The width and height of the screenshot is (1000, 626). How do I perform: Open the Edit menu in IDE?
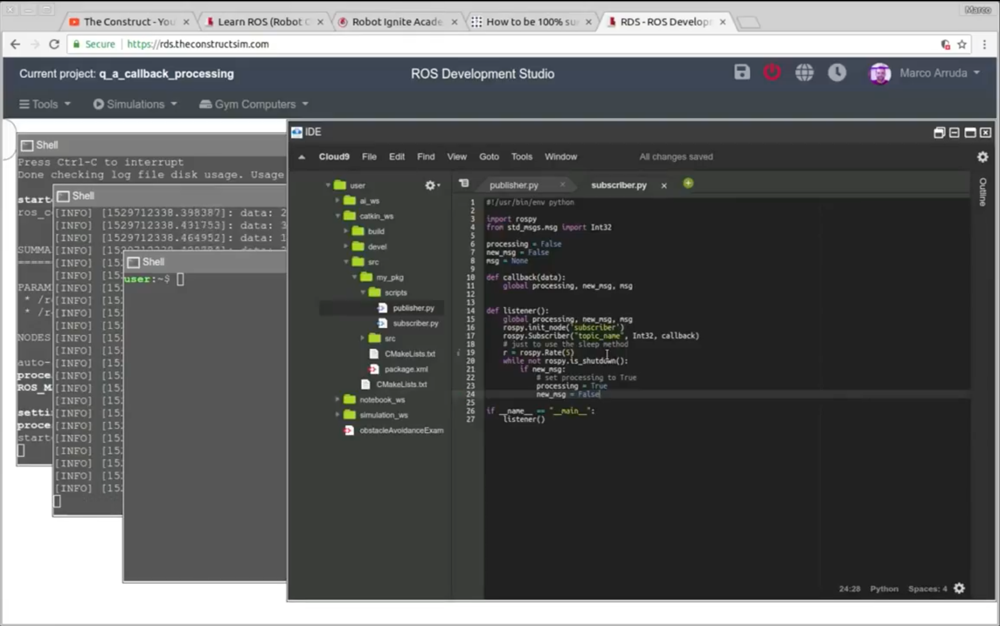pyautogui.click(x=397, y=157)
